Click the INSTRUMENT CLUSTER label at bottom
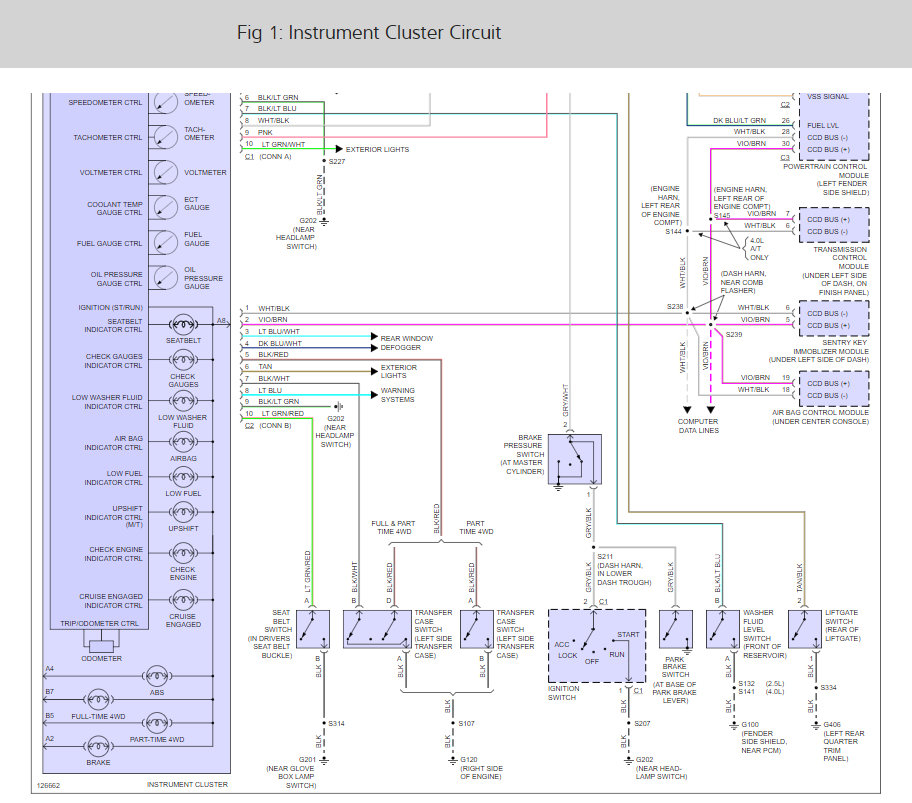The width and height of the screenshot is (912, 803). [187, 784]
